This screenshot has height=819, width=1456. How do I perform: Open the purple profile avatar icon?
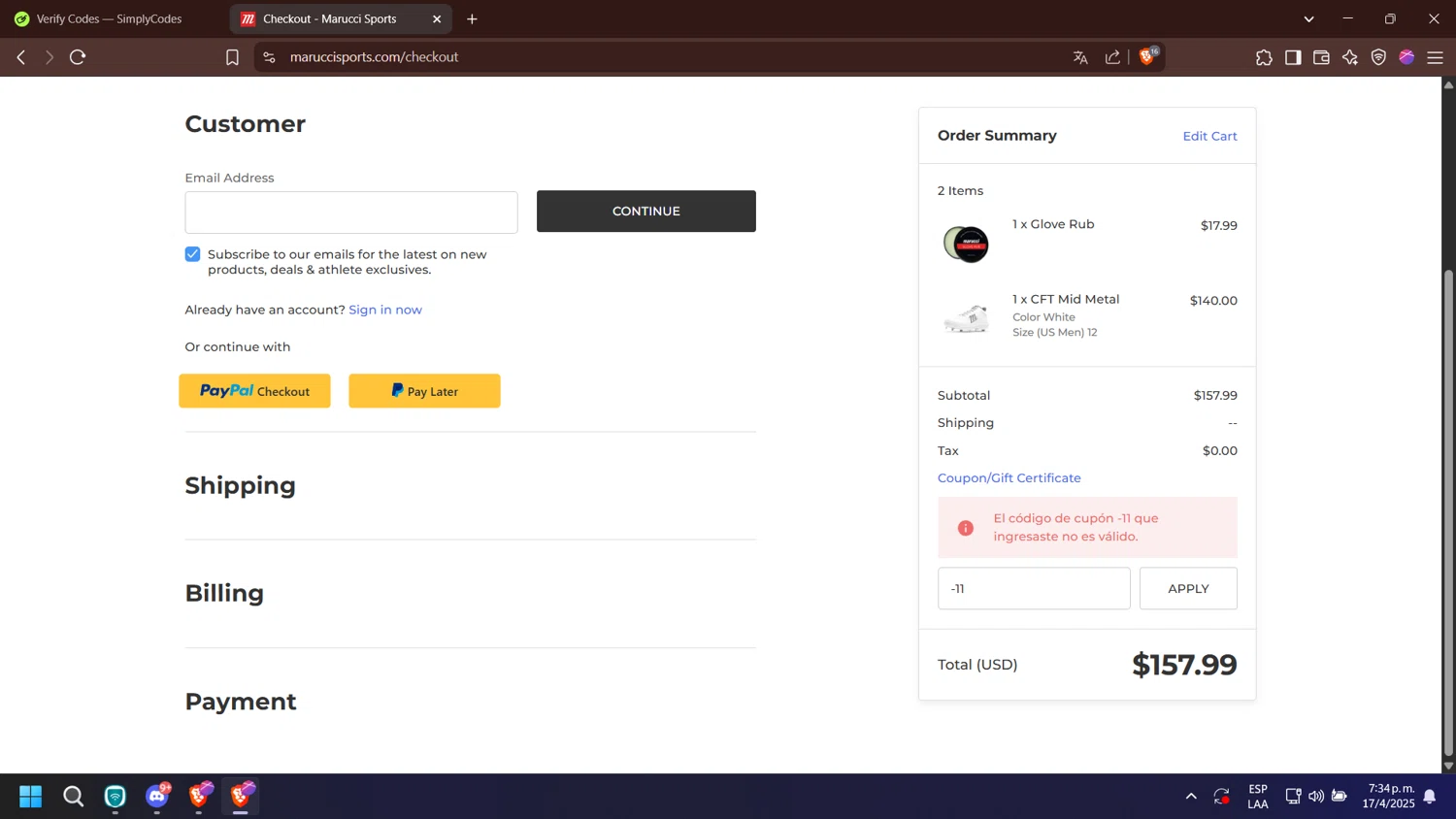1406,57
